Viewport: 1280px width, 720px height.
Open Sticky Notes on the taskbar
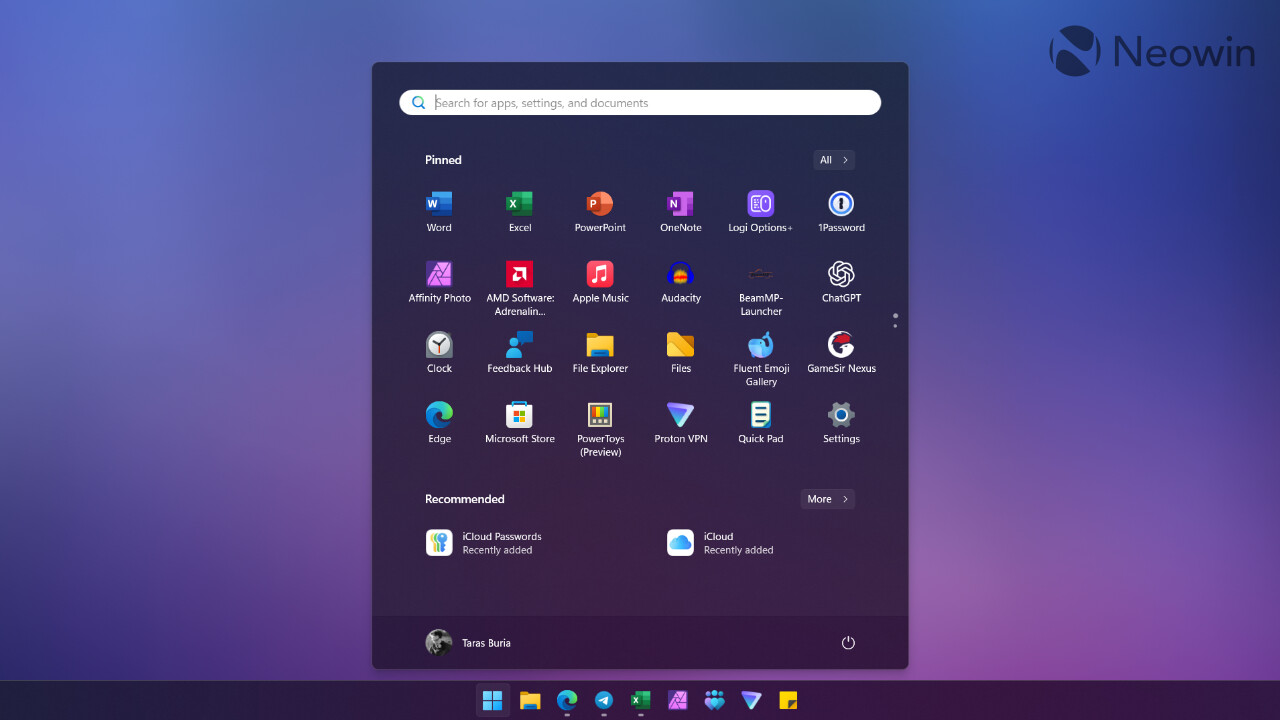(788, 700)
